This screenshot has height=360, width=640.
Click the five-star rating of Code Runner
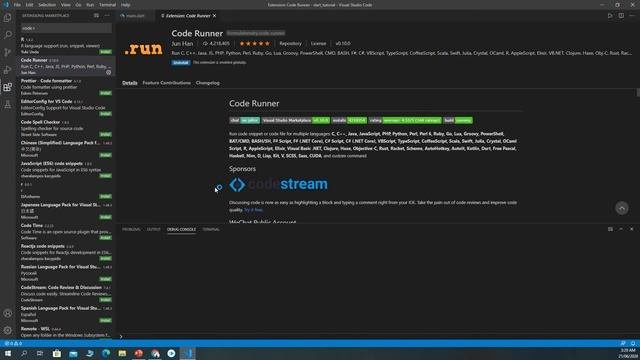255,43
